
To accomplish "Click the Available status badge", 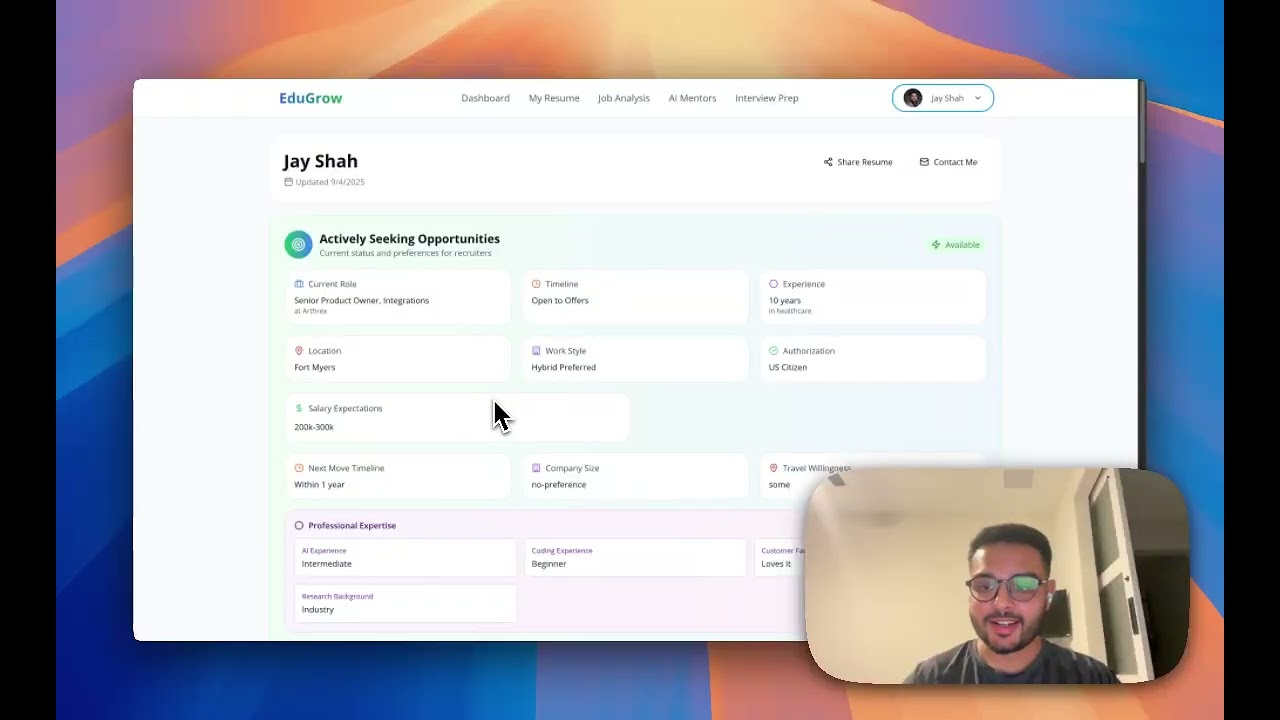I will [x=956, y=245].
